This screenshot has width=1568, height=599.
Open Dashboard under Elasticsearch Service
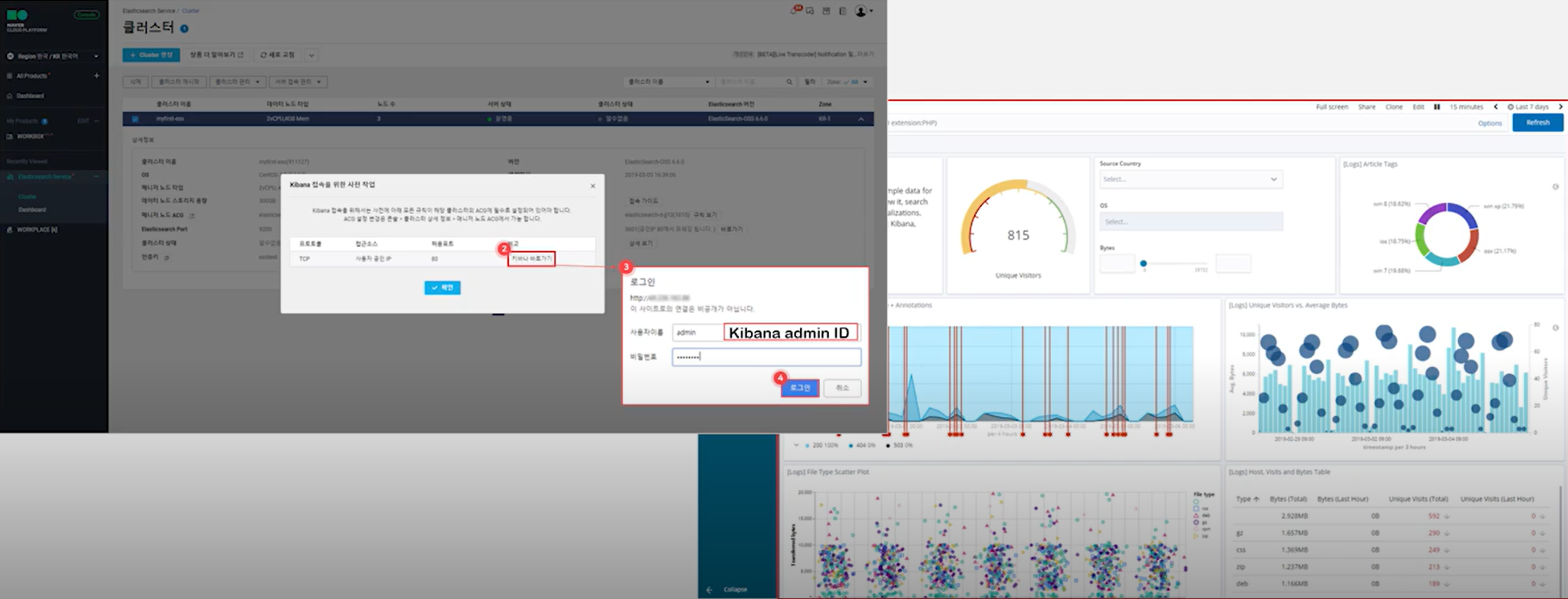pyautogui.click(x=32, y=210)
